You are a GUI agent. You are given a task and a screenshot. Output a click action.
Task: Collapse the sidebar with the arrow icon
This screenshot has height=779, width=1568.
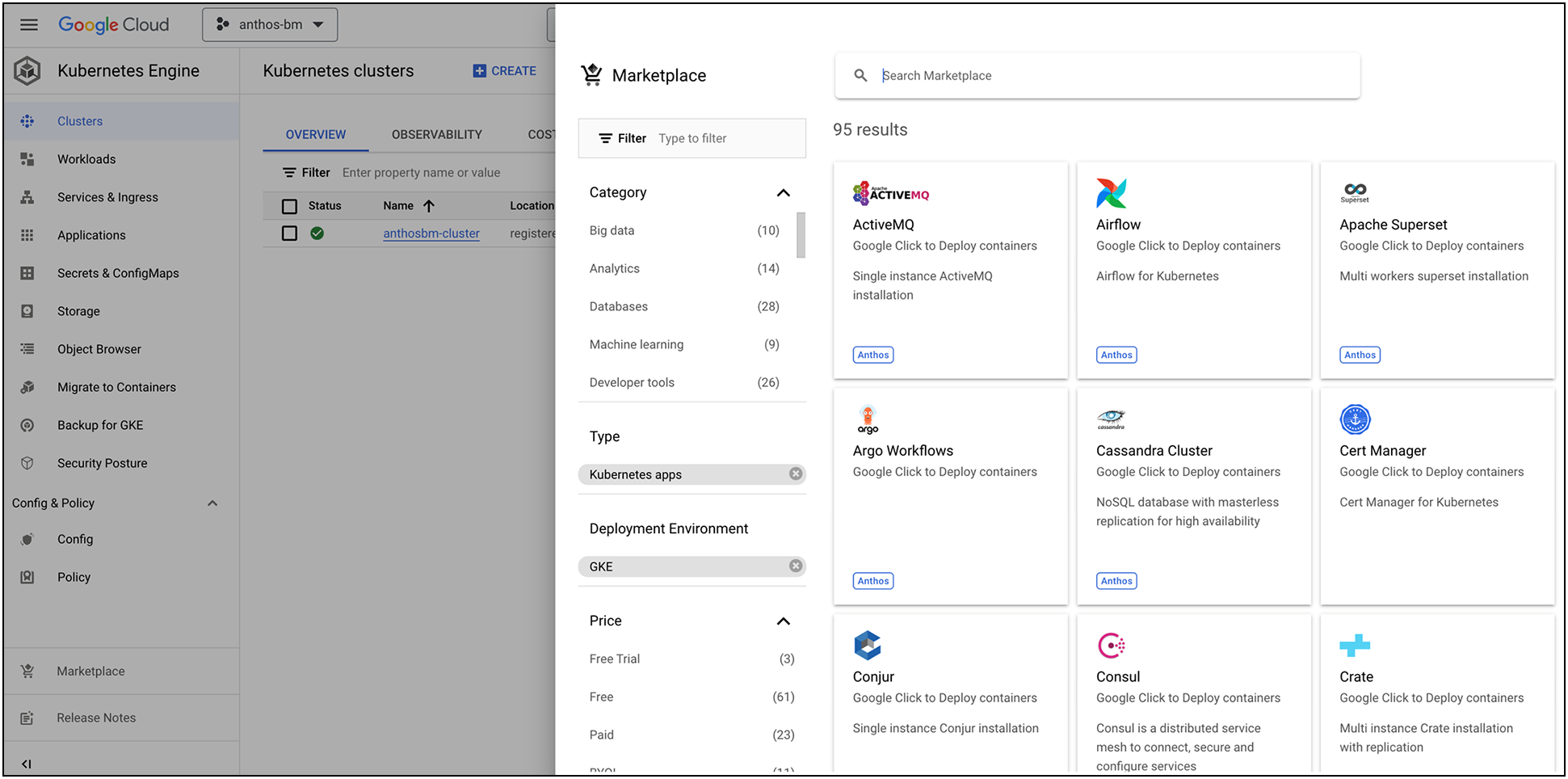click(x=27, y=764)
